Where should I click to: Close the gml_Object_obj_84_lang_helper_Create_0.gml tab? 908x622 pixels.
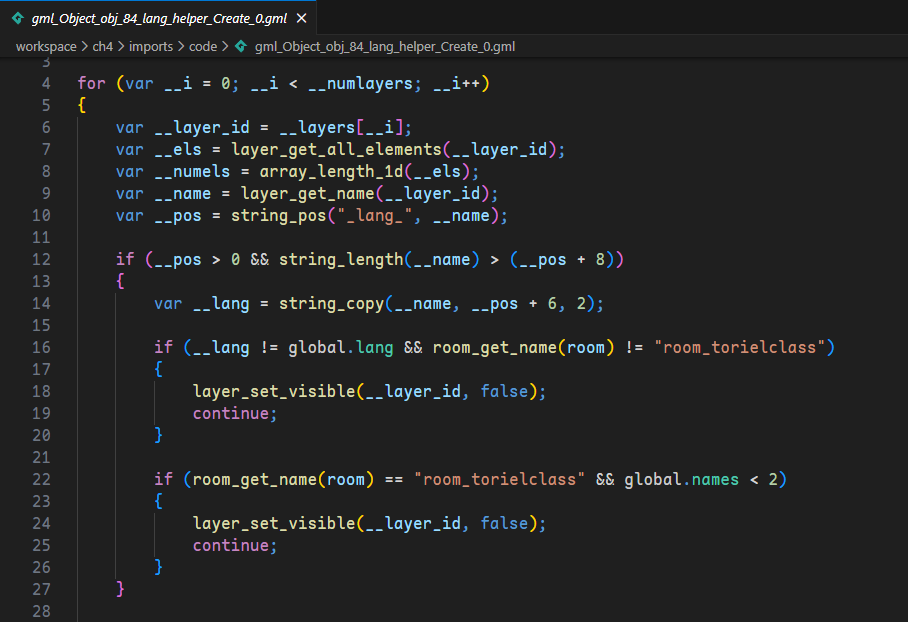[x=301, y=19]
